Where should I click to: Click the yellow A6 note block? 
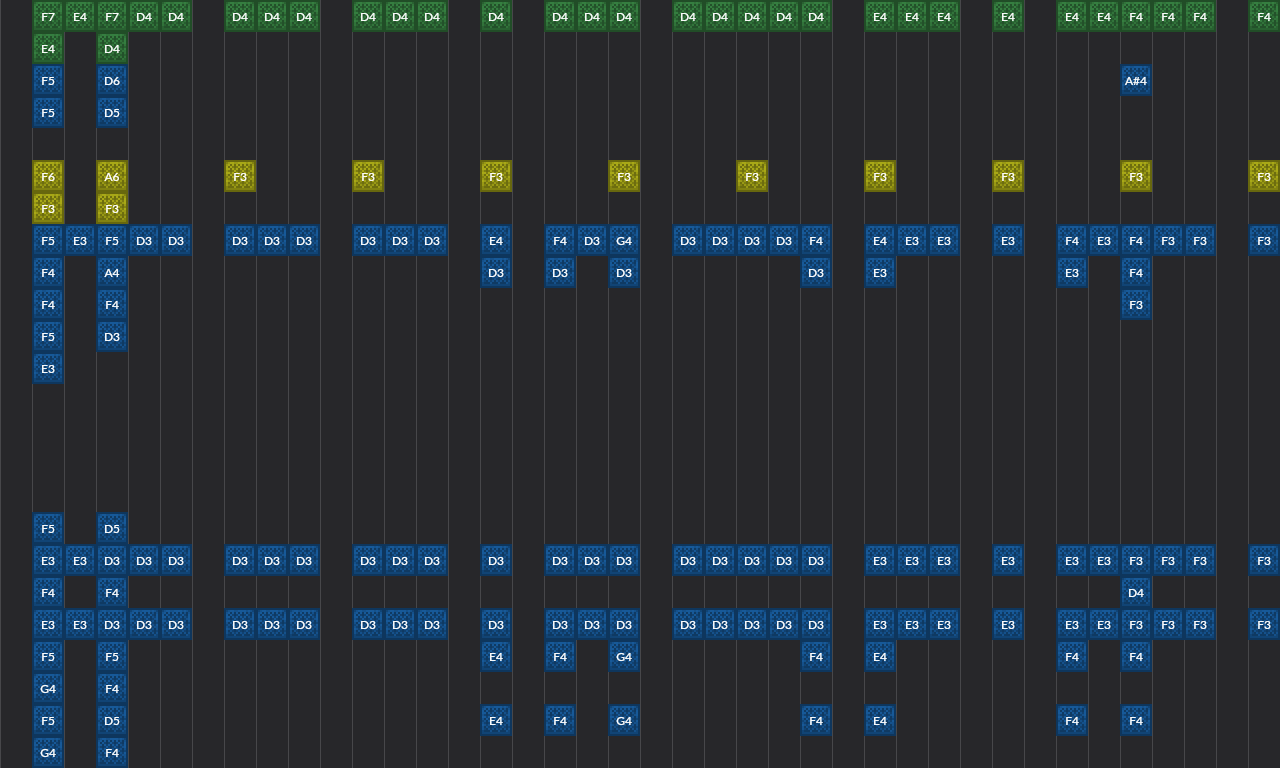tap(112, 177)
